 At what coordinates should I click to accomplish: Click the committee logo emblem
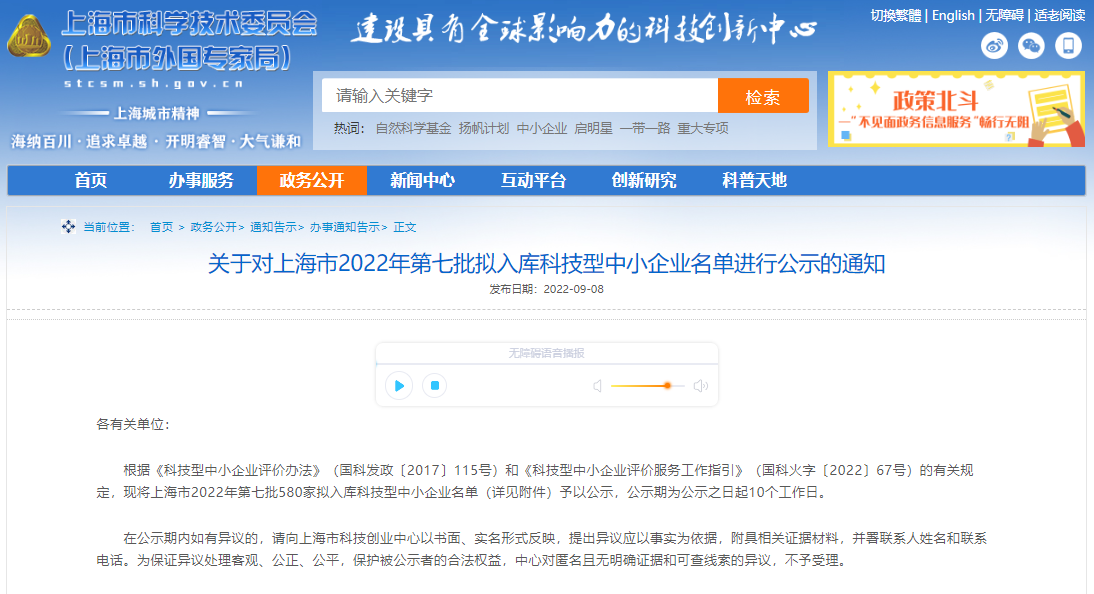31,43
